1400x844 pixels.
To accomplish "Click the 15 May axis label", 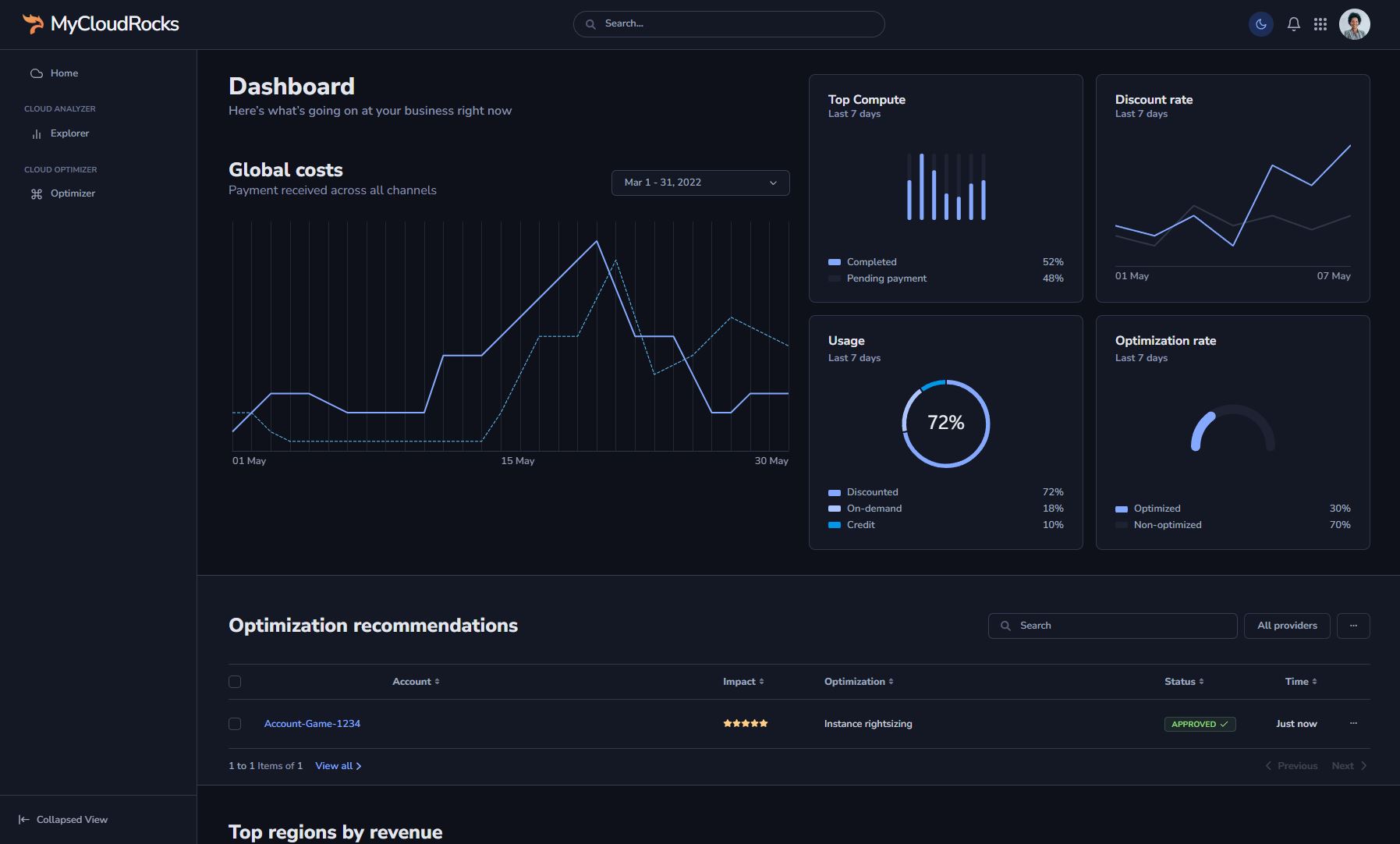I will [x=518, y=461].
